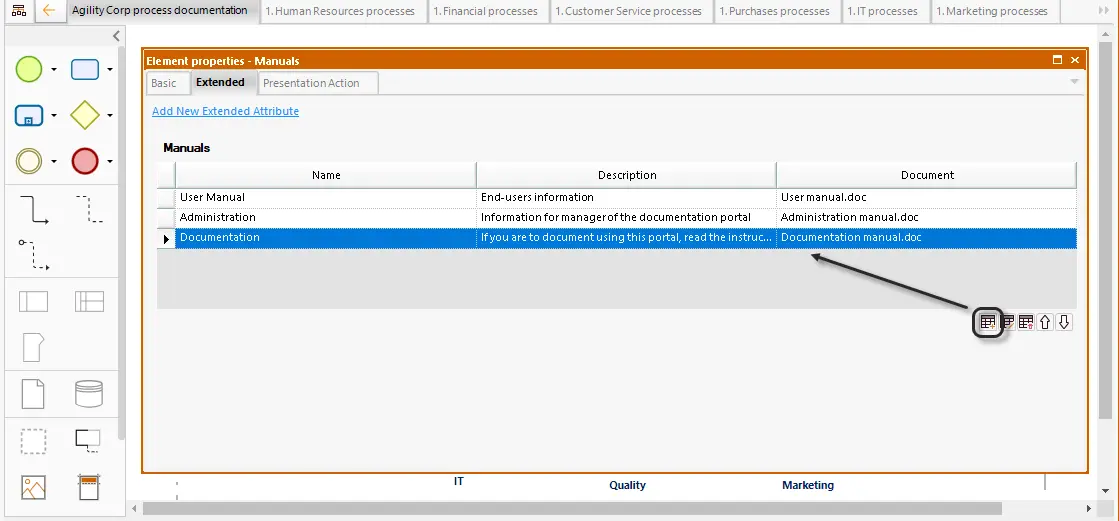Click the diagram hierarchy icon beside tabs
The image size is (1119, 521).
(19, 11)
